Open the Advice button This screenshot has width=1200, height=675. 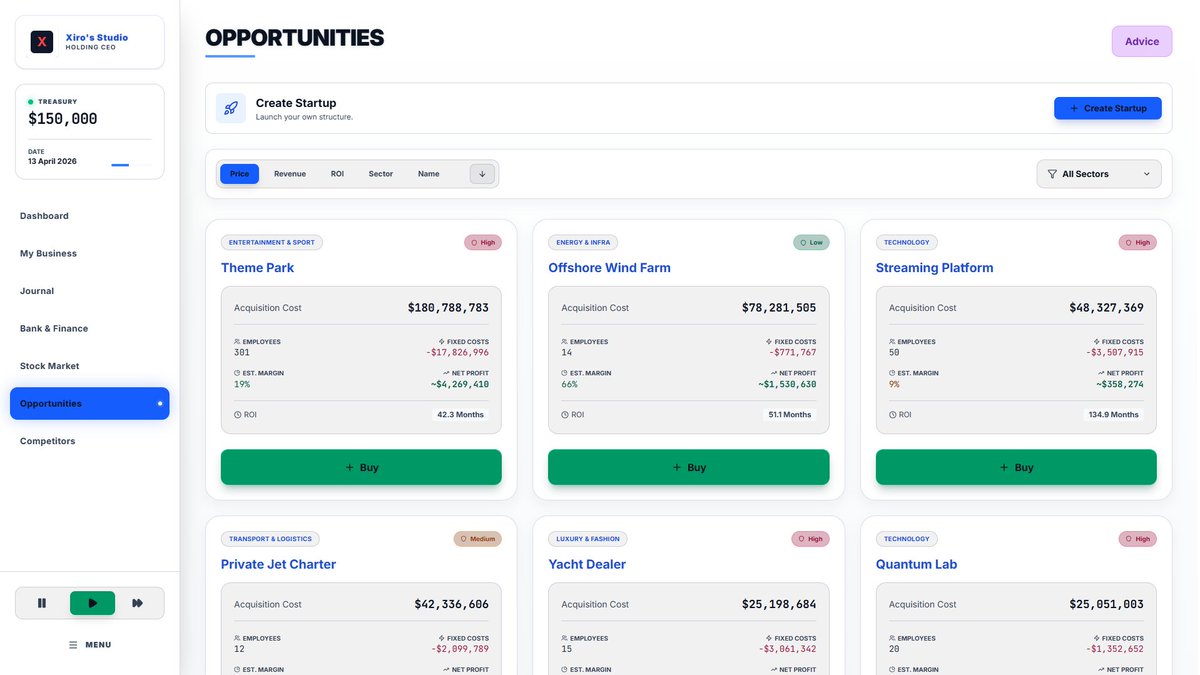1142,41
